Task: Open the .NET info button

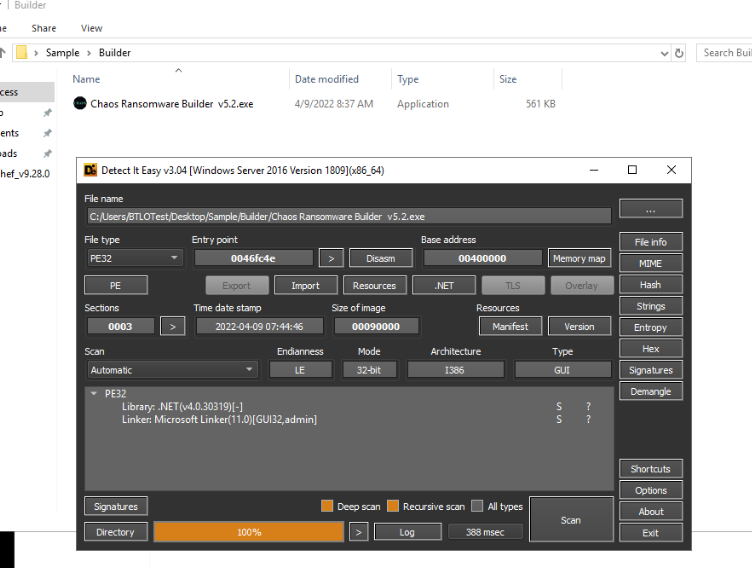Action: (x=444, y=285)
